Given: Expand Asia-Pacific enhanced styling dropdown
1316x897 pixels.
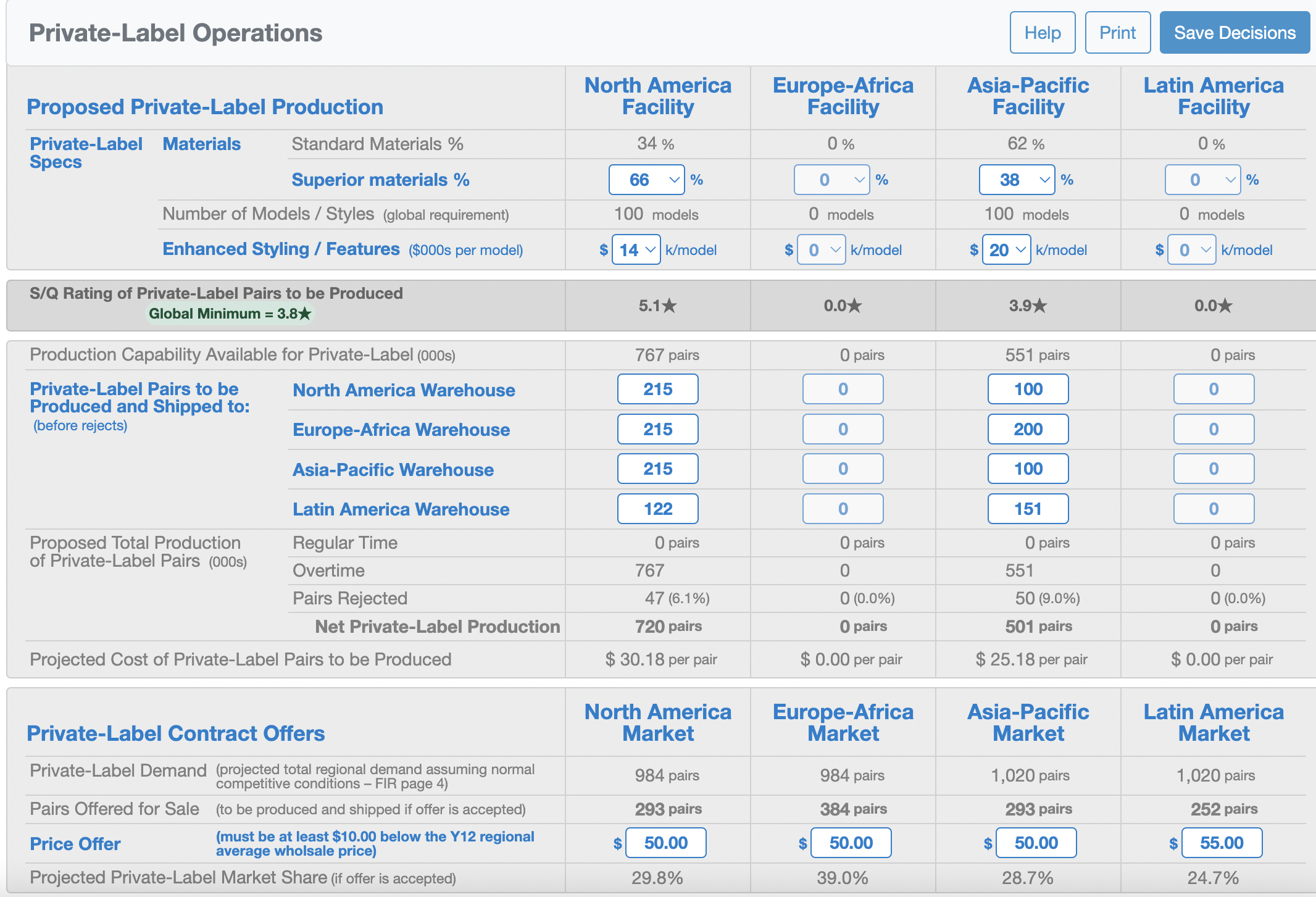Looking at the screenshot, I should coord(1006,250).
